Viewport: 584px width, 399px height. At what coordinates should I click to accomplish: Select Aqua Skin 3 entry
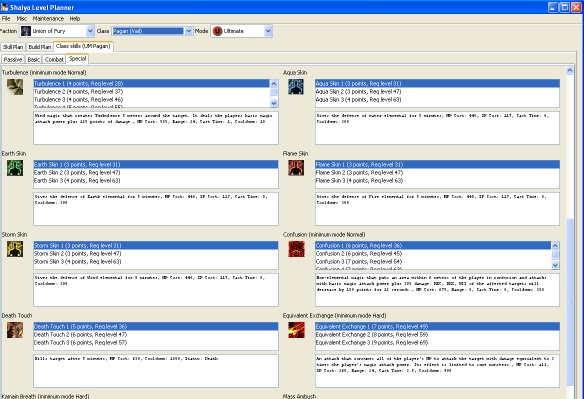click(x=437, y=99)
